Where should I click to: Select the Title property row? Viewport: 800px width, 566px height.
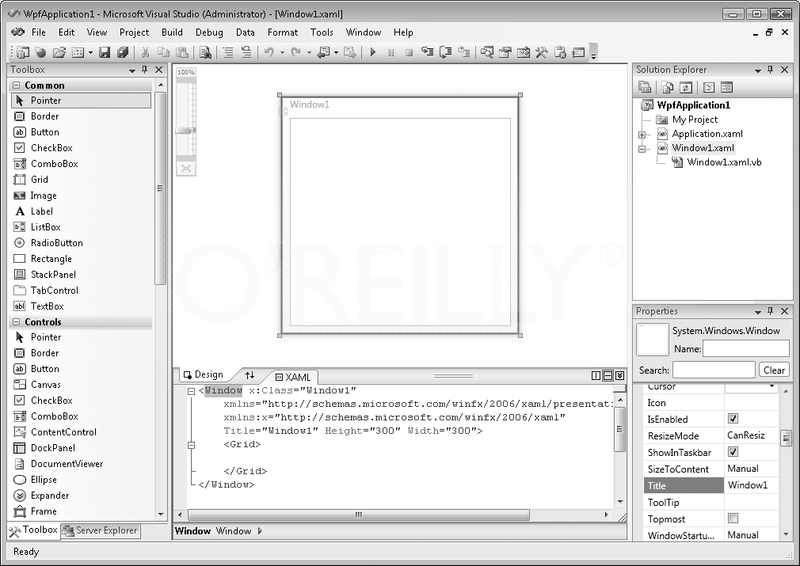click(x=711, y=485)
